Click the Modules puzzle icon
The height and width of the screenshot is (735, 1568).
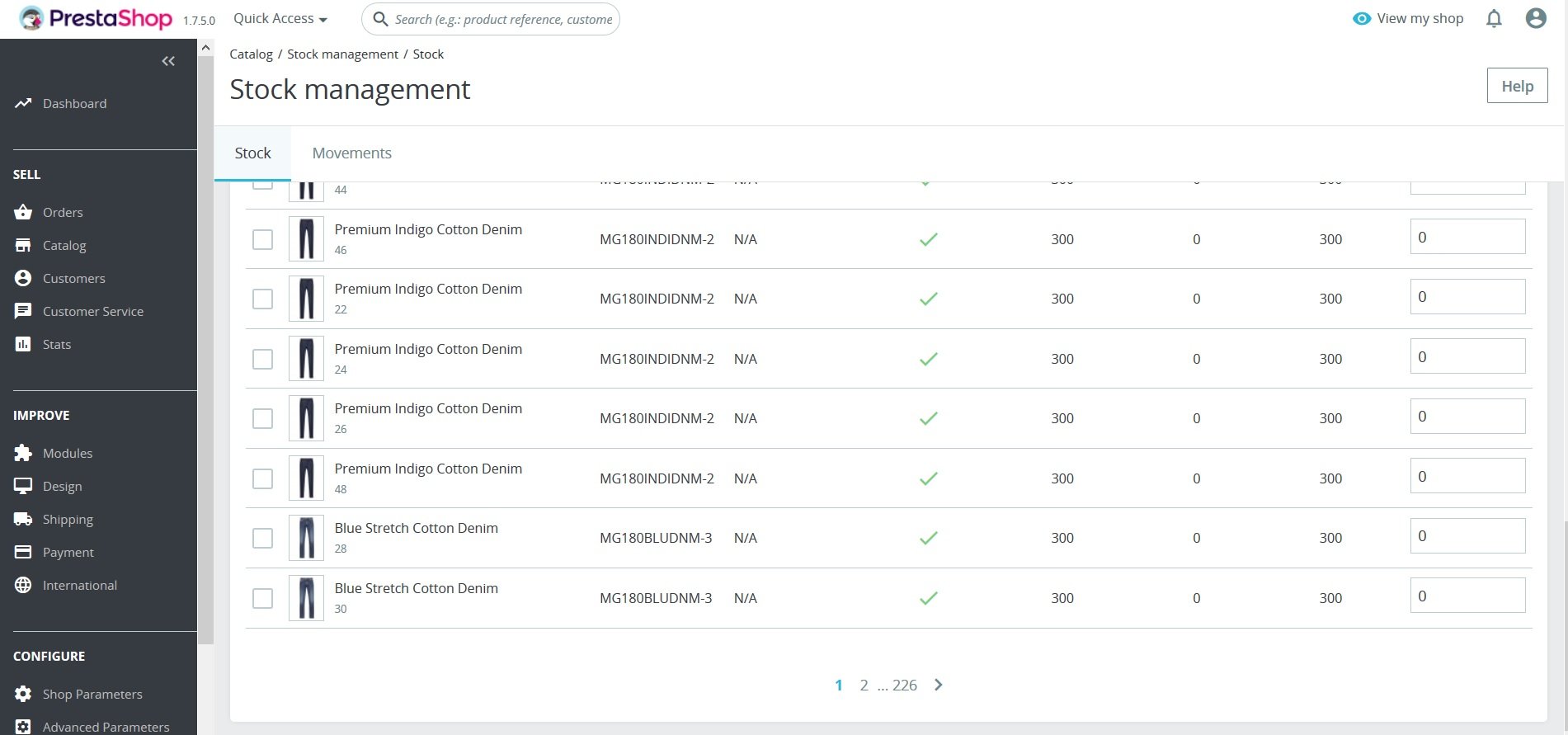[23, 453]
